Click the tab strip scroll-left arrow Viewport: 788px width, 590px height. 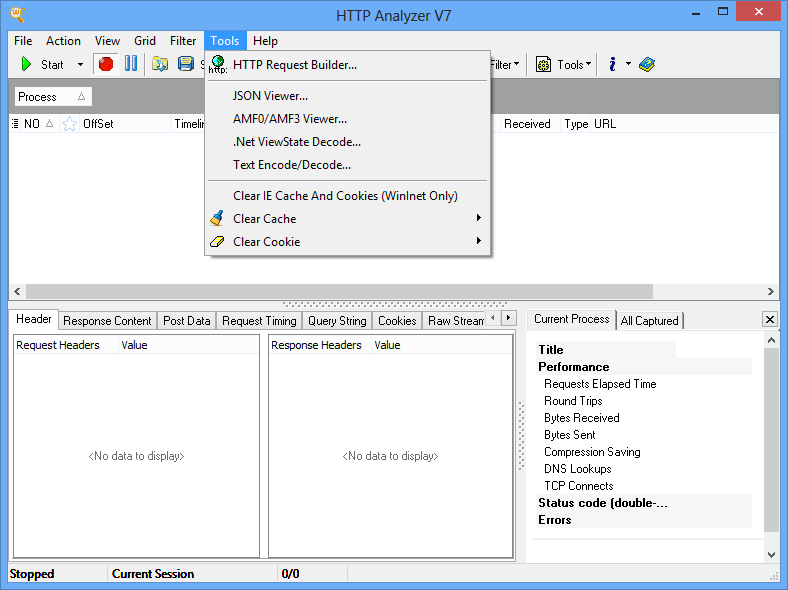tap(493, 318)
